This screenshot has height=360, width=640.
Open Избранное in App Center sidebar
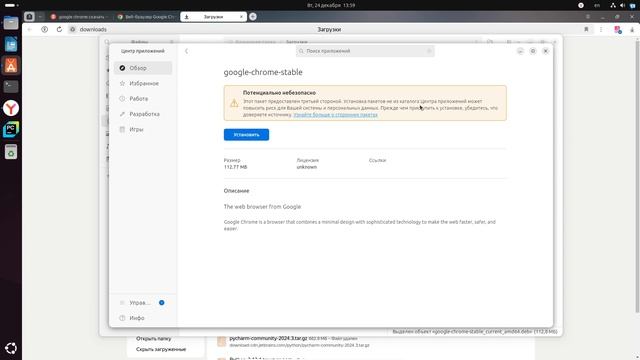pyautogui.click(x=143, y=83)
